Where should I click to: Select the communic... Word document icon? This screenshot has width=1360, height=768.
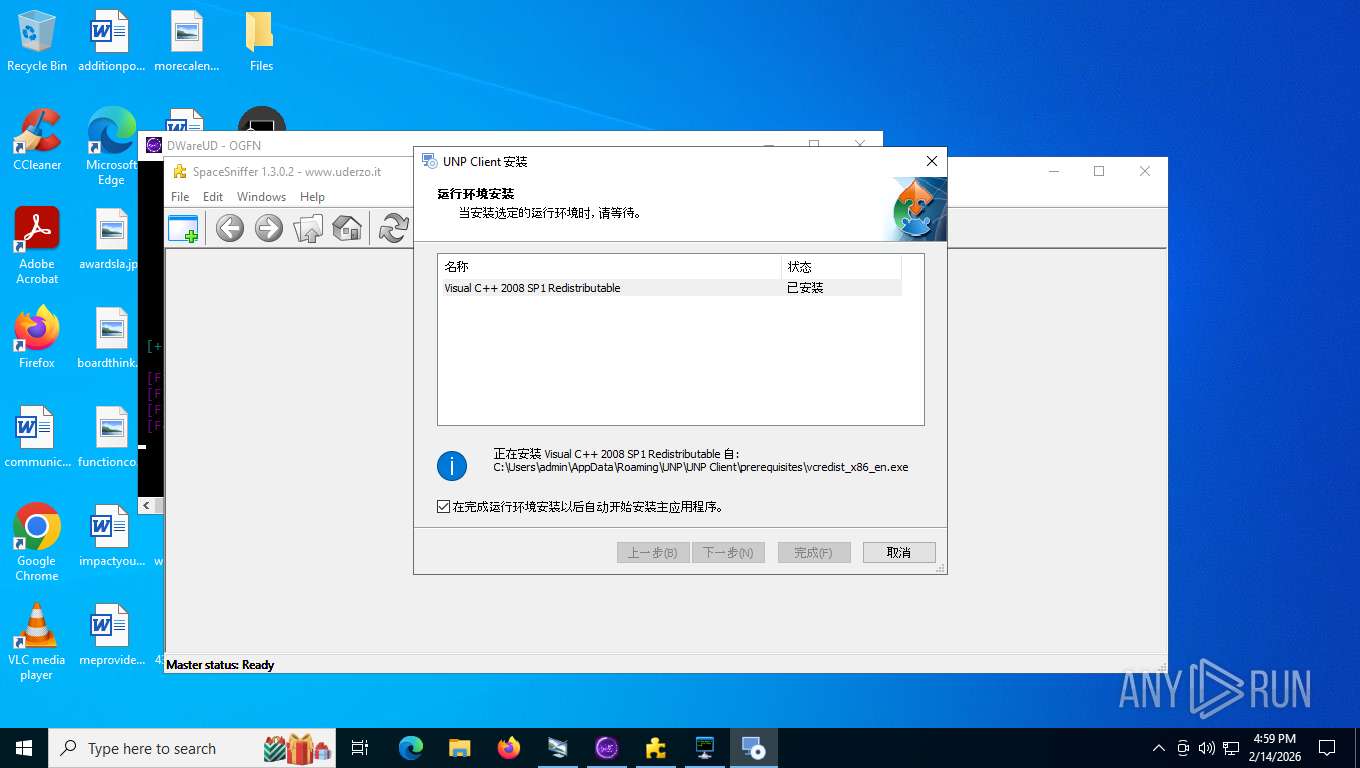pyautogui.click(x=37, y=437)
